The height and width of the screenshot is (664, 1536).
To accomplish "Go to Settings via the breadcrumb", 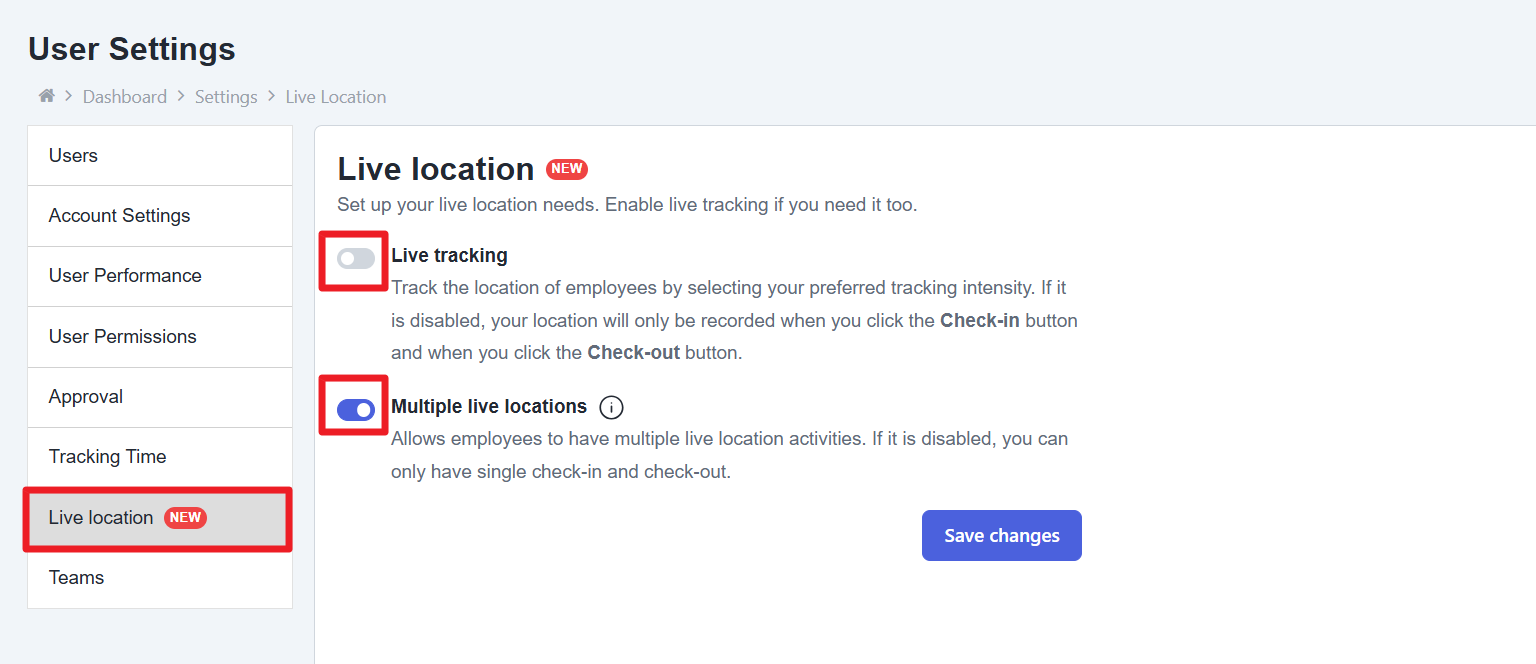I will pos(226,97).
